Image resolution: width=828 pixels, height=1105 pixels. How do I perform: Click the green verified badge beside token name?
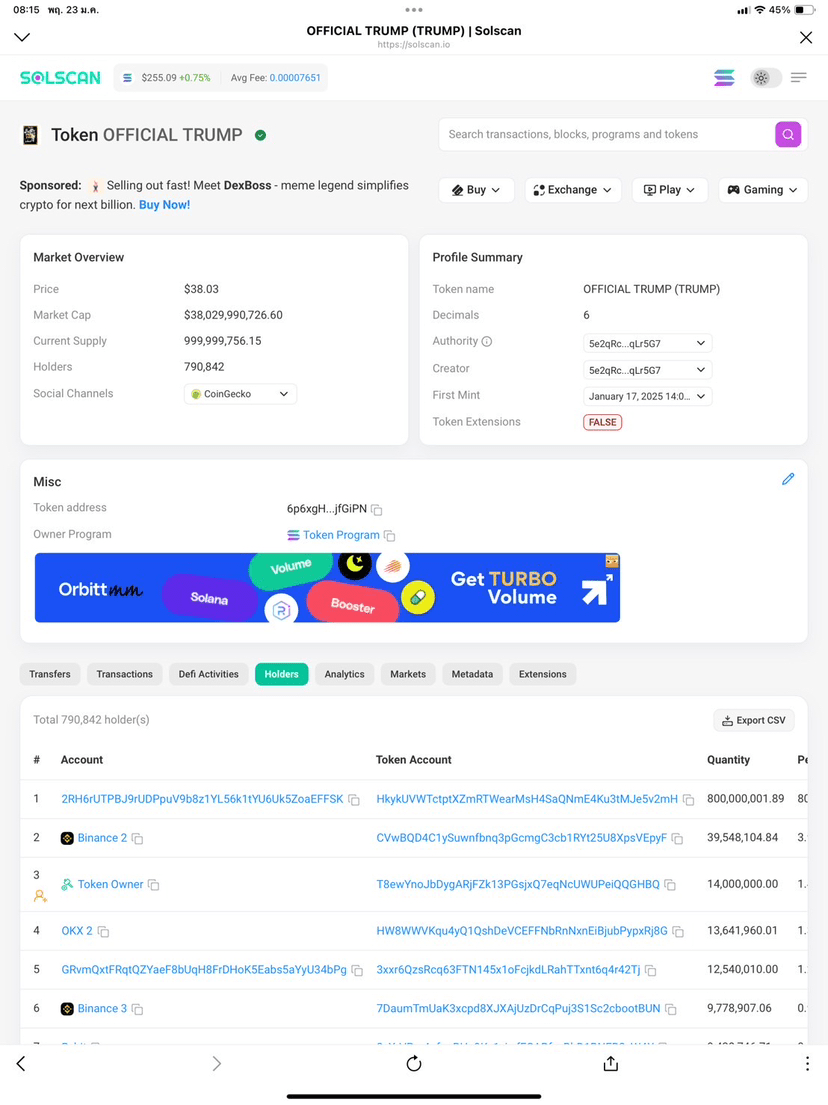(261, 135)
